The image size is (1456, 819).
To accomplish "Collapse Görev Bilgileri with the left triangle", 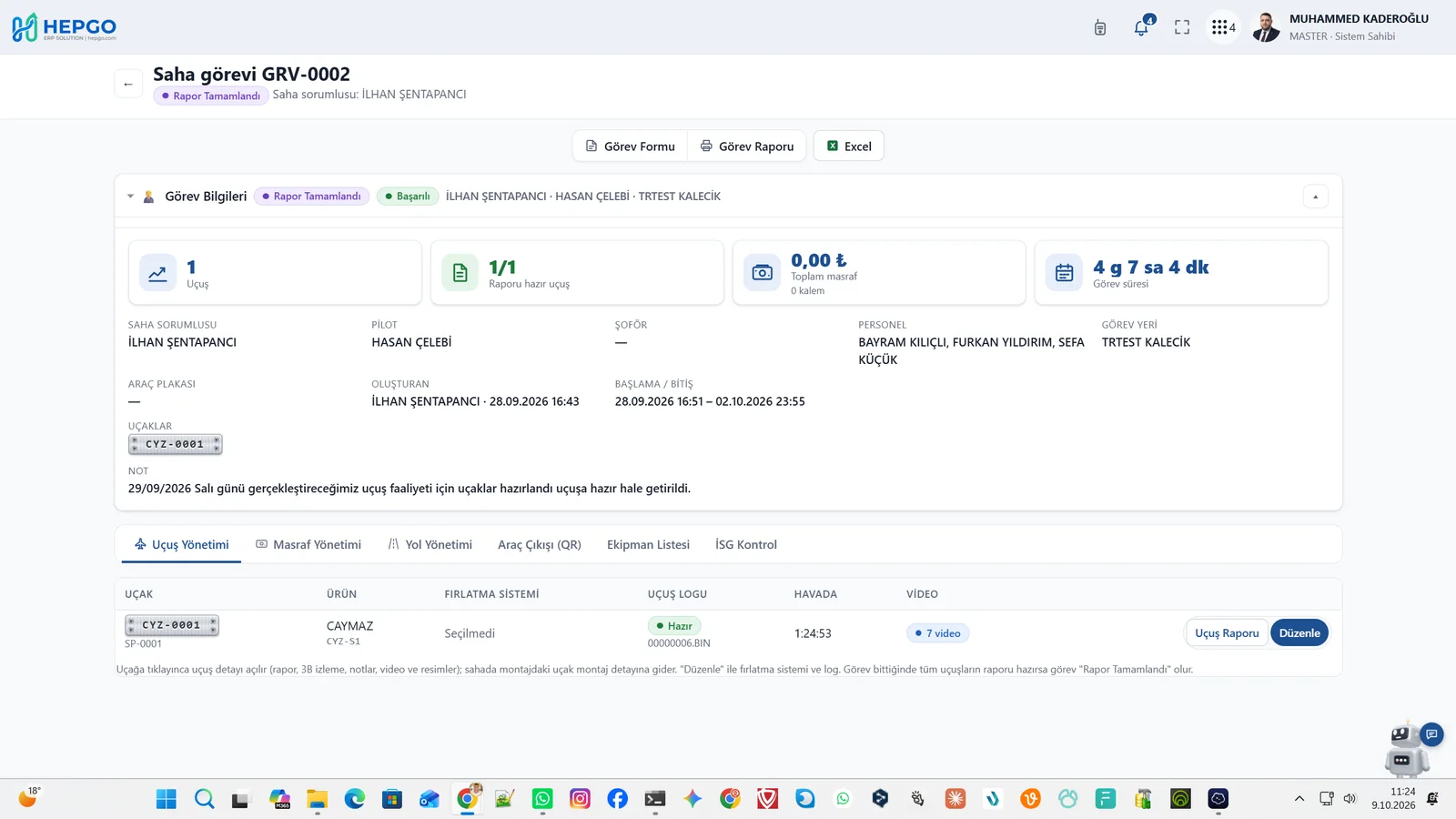I will tap(130, 197).
